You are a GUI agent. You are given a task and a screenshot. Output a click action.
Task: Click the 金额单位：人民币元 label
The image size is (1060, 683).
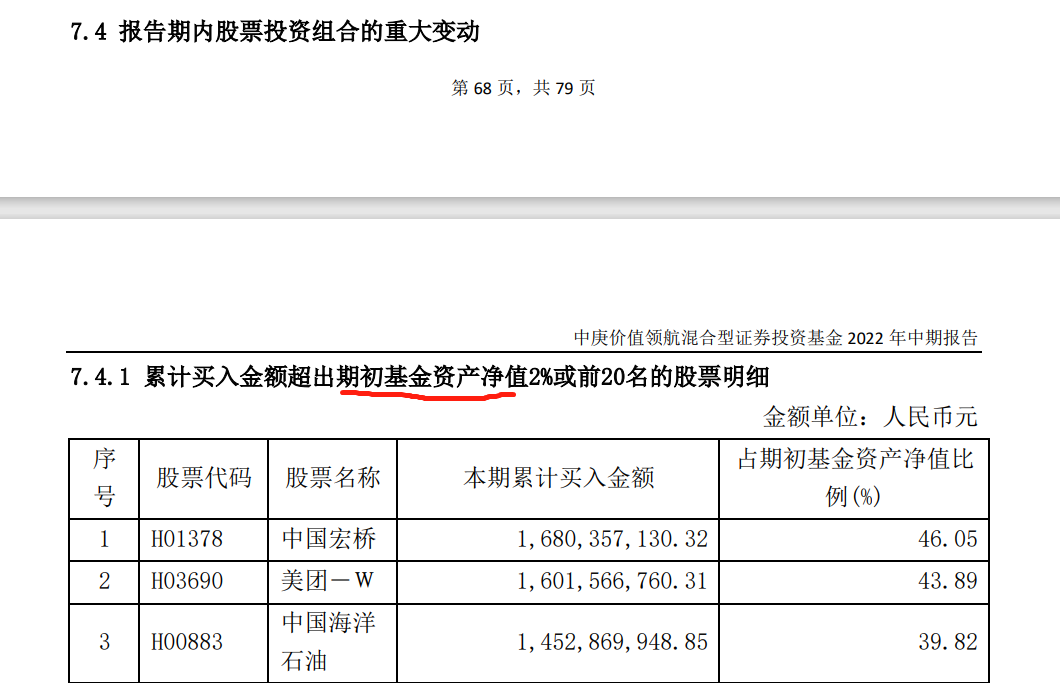click(x=870, y=417)
